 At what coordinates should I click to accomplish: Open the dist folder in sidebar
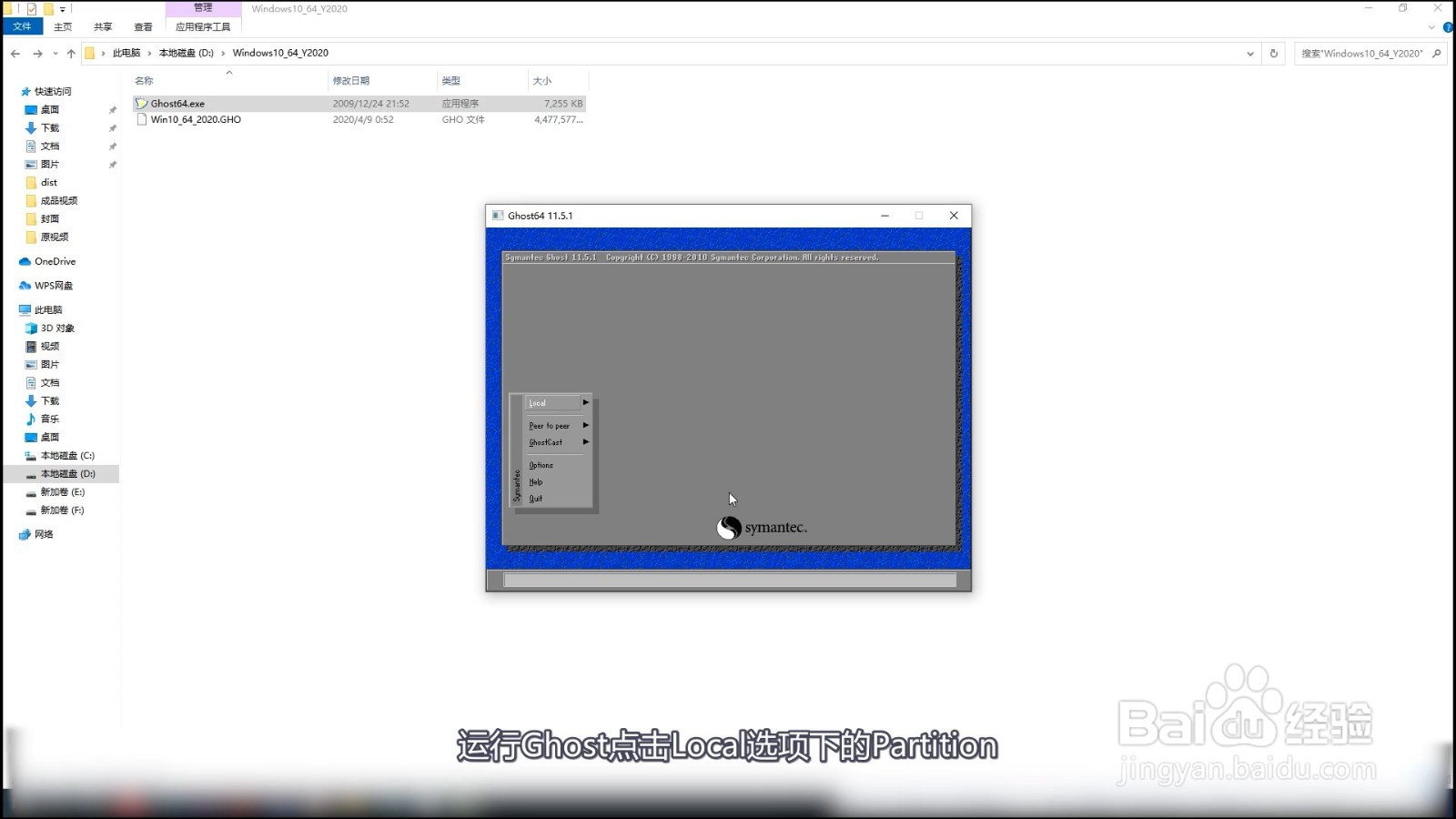click(x=49, y=182)
